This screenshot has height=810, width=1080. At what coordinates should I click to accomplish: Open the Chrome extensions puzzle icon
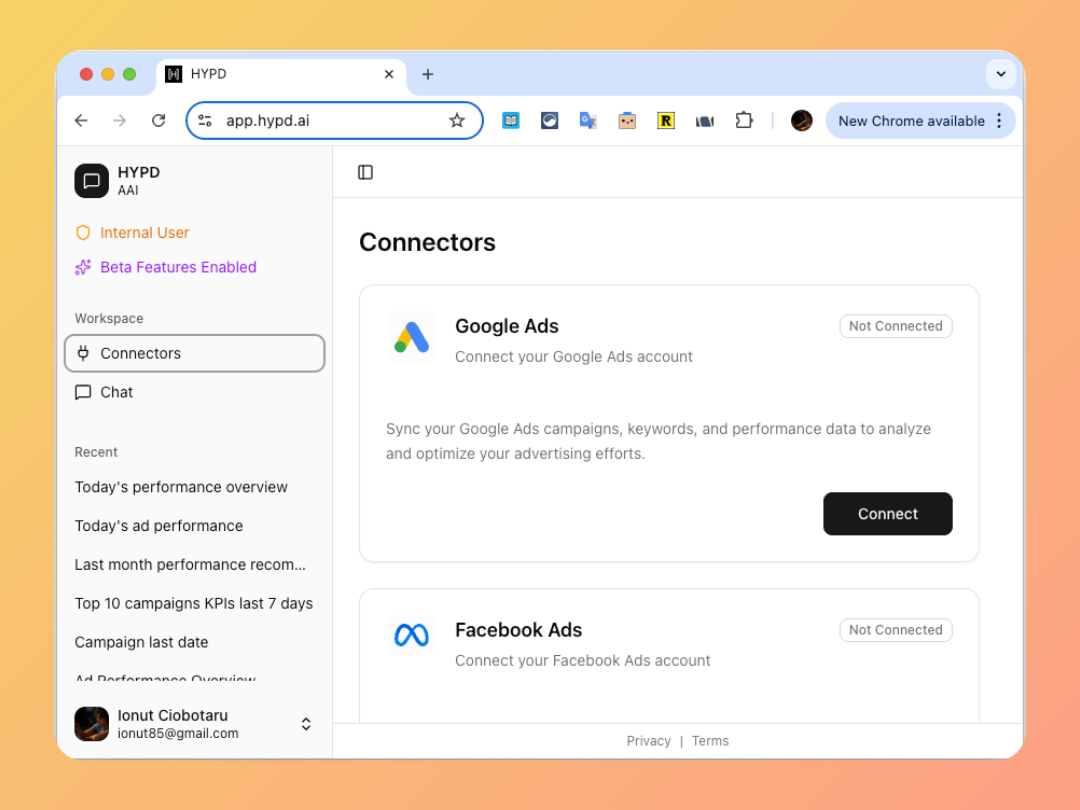tap(744, 120)
